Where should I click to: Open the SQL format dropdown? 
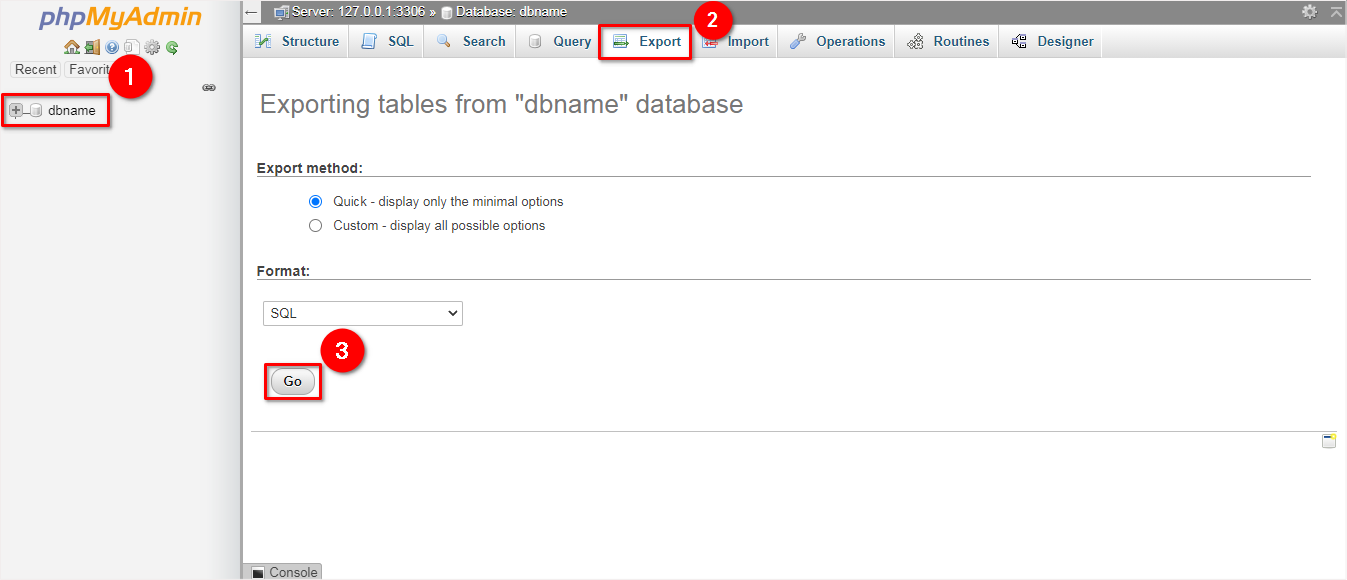(363, 313)
